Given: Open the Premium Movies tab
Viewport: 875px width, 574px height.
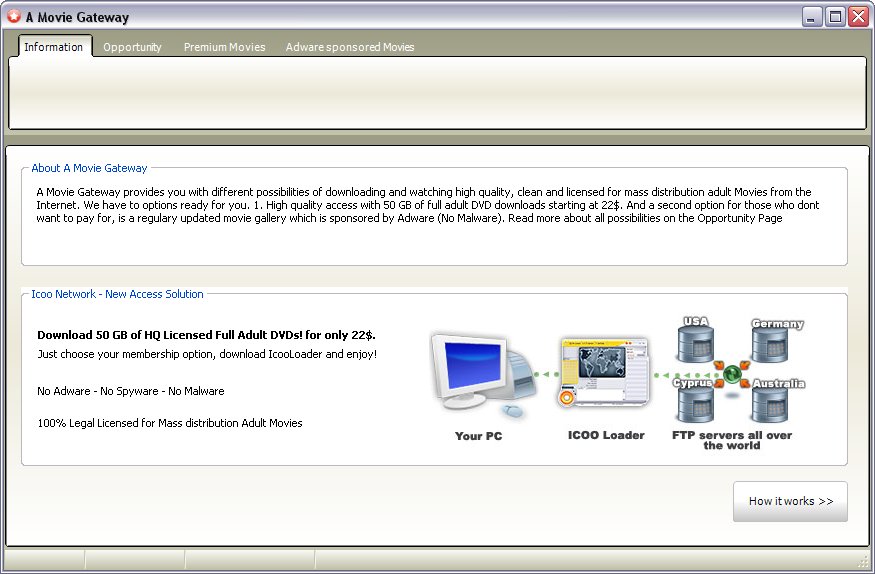Looking at the screenshot, I should tap(224, 47).
